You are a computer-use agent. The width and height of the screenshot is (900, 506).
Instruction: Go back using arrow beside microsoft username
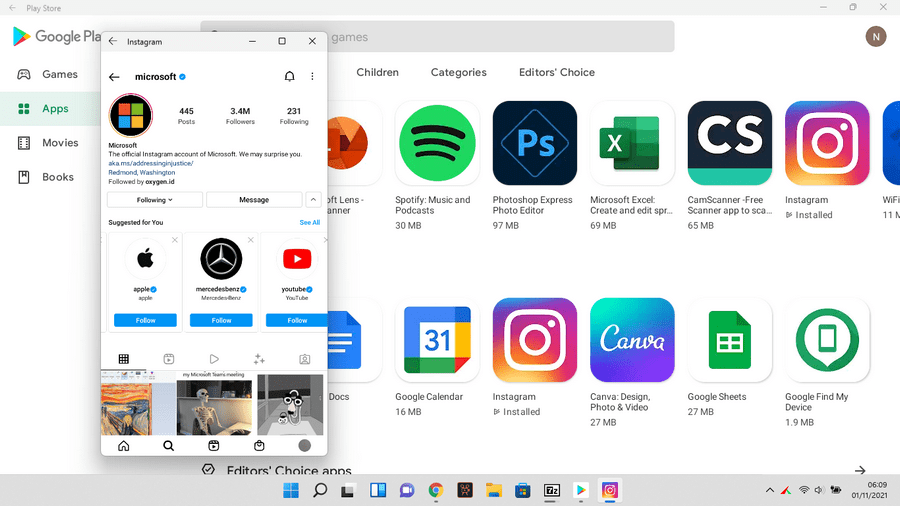pyautogui.click(x=114, y=77)
